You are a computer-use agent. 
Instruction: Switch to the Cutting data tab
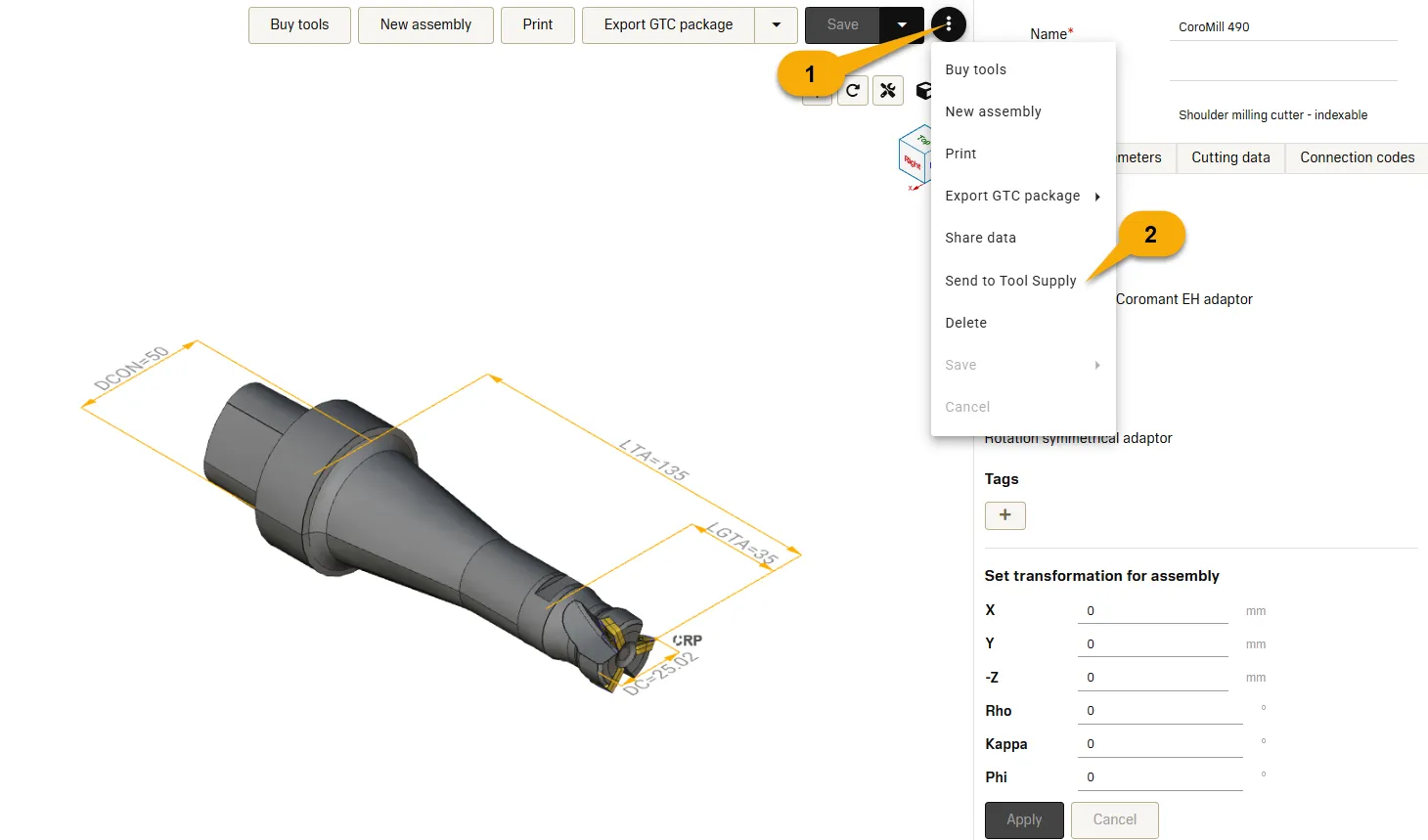tap(1230, 157)
